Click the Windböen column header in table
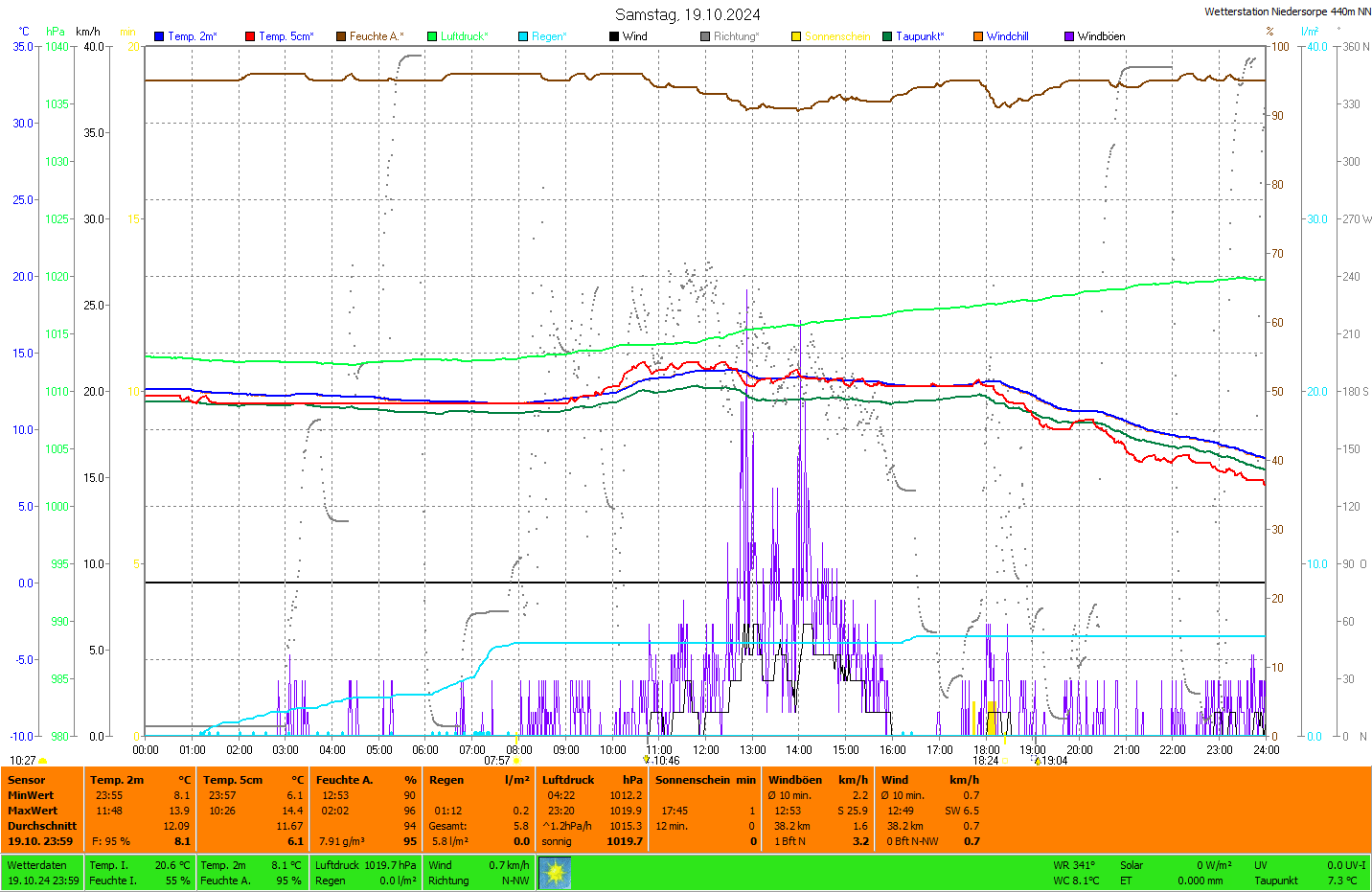Viewport: 1372px width, 892px height. (x=795, y=780)
